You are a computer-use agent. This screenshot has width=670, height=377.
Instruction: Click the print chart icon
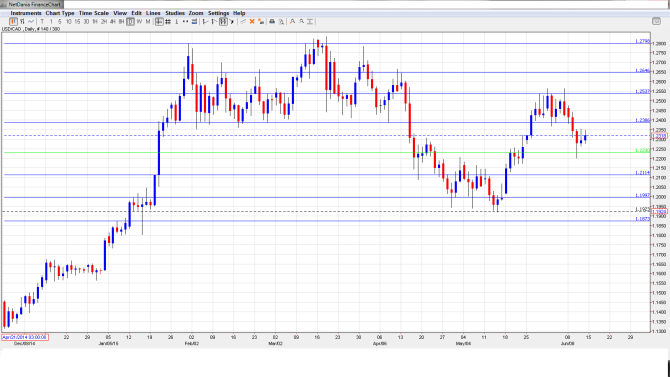tap(272, 21)
